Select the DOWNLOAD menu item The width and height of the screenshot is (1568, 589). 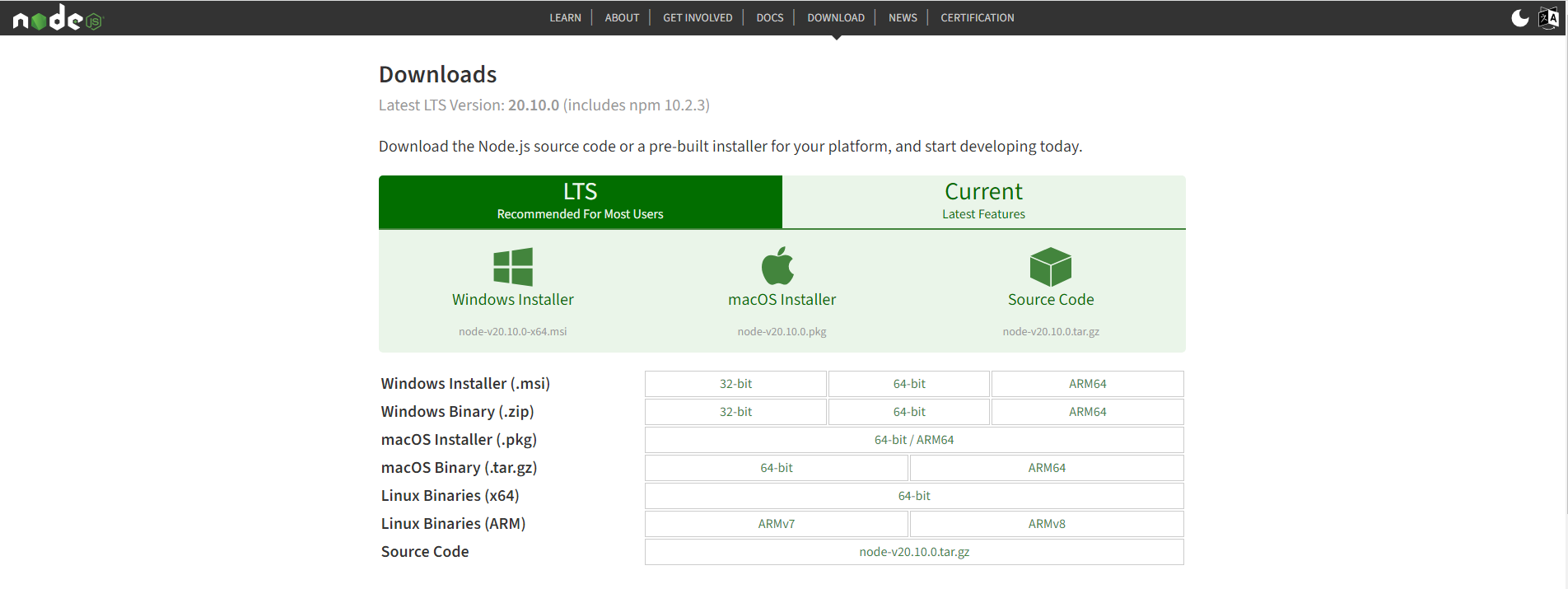coord(836,17)
